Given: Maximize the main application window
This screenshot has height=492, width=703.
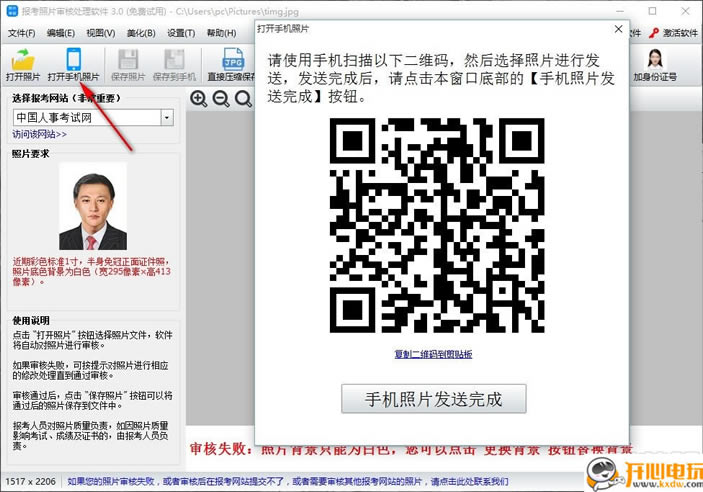Looking at the screenshot, I should click(652, 10).
